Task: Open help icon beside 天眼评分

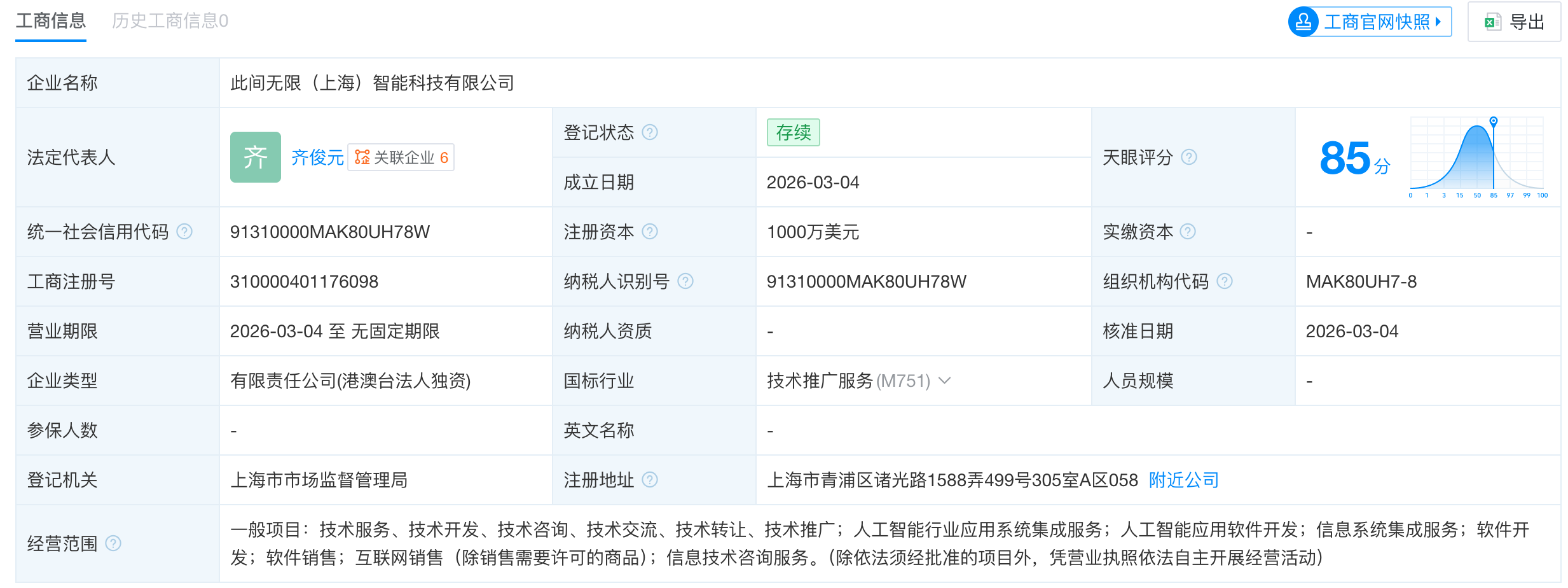Action: 1190,157
